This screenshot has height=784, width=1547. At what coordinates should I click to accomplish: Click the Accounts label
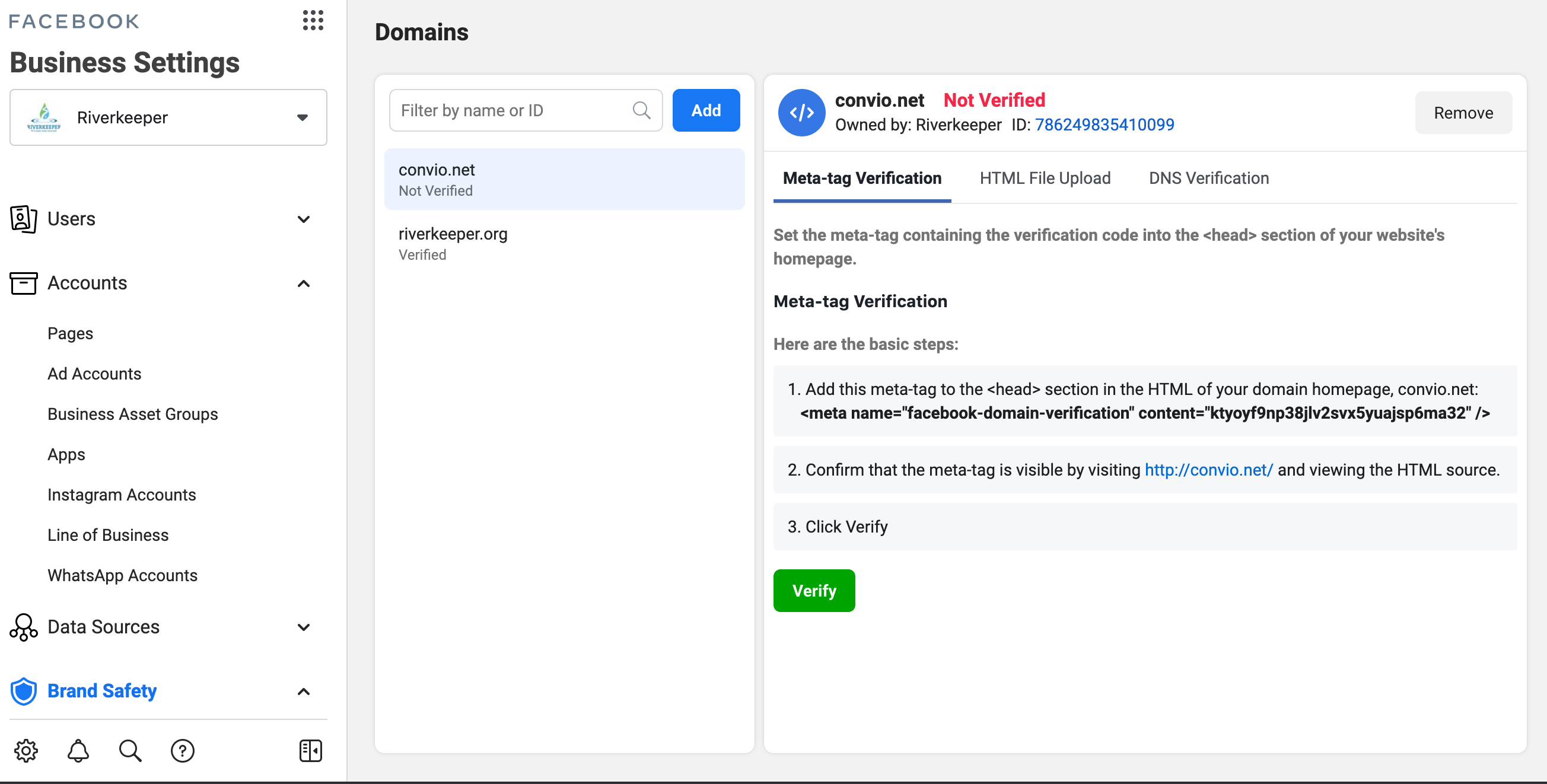coord(87,283)
